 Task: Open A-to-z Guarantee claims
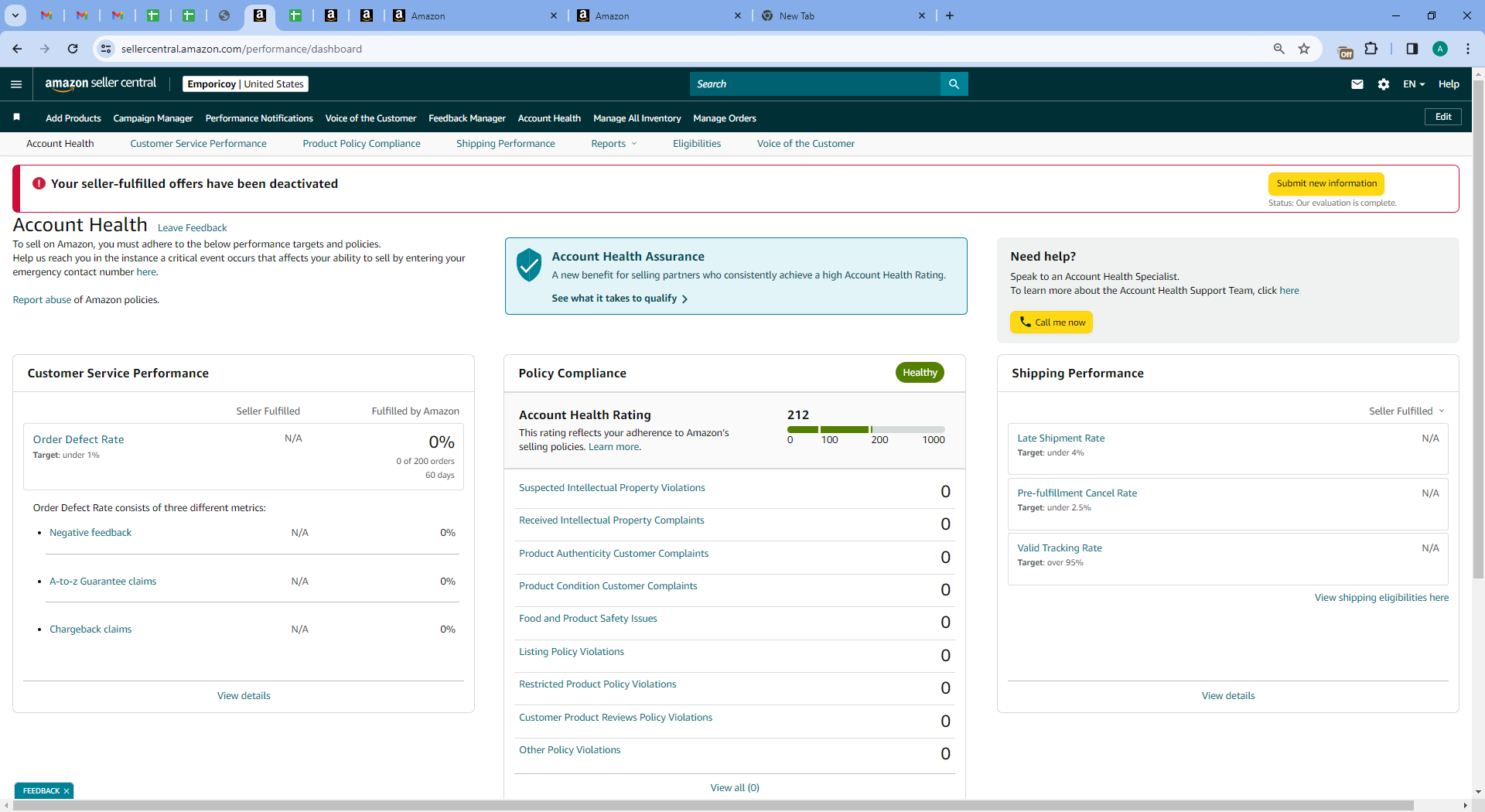tap(103, 582)
